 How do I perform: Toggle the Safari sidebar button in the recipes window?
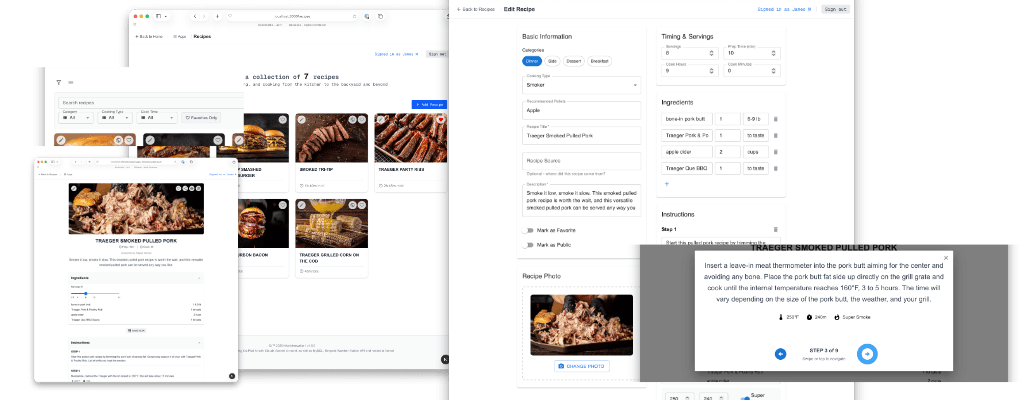click(159, 16)
